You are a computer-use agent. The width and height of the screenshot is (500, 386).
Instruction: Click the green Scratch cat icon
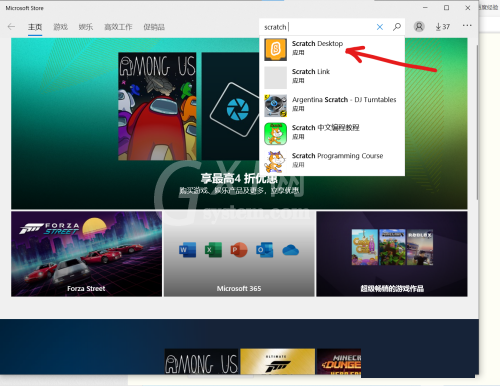275,134
